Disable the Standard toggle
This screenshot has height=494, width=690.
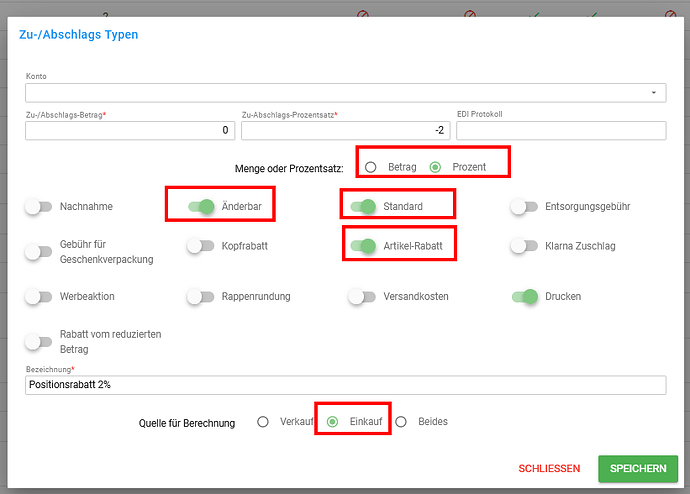tap(363, 206)
